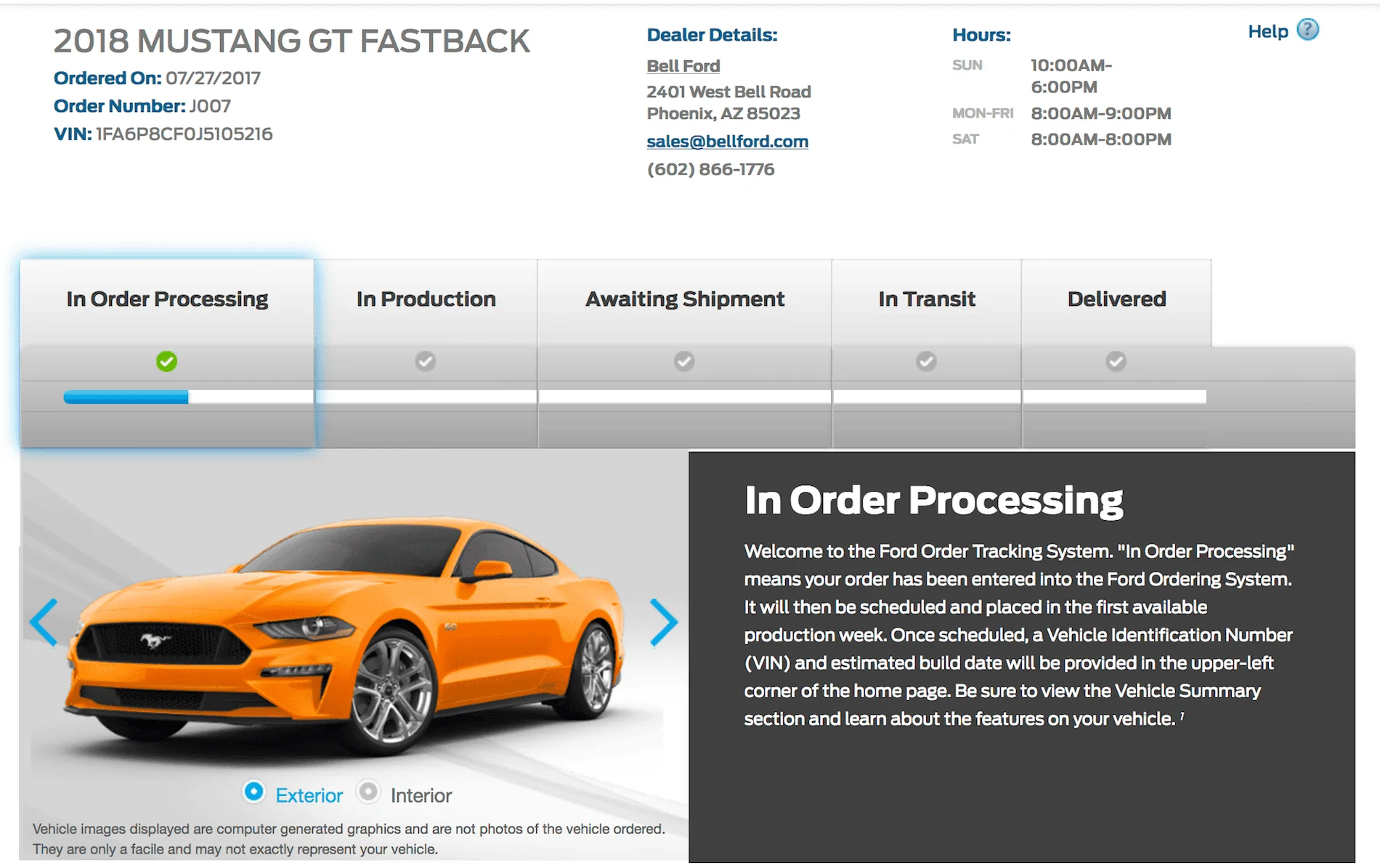Select the Interior view radio button

368,792
